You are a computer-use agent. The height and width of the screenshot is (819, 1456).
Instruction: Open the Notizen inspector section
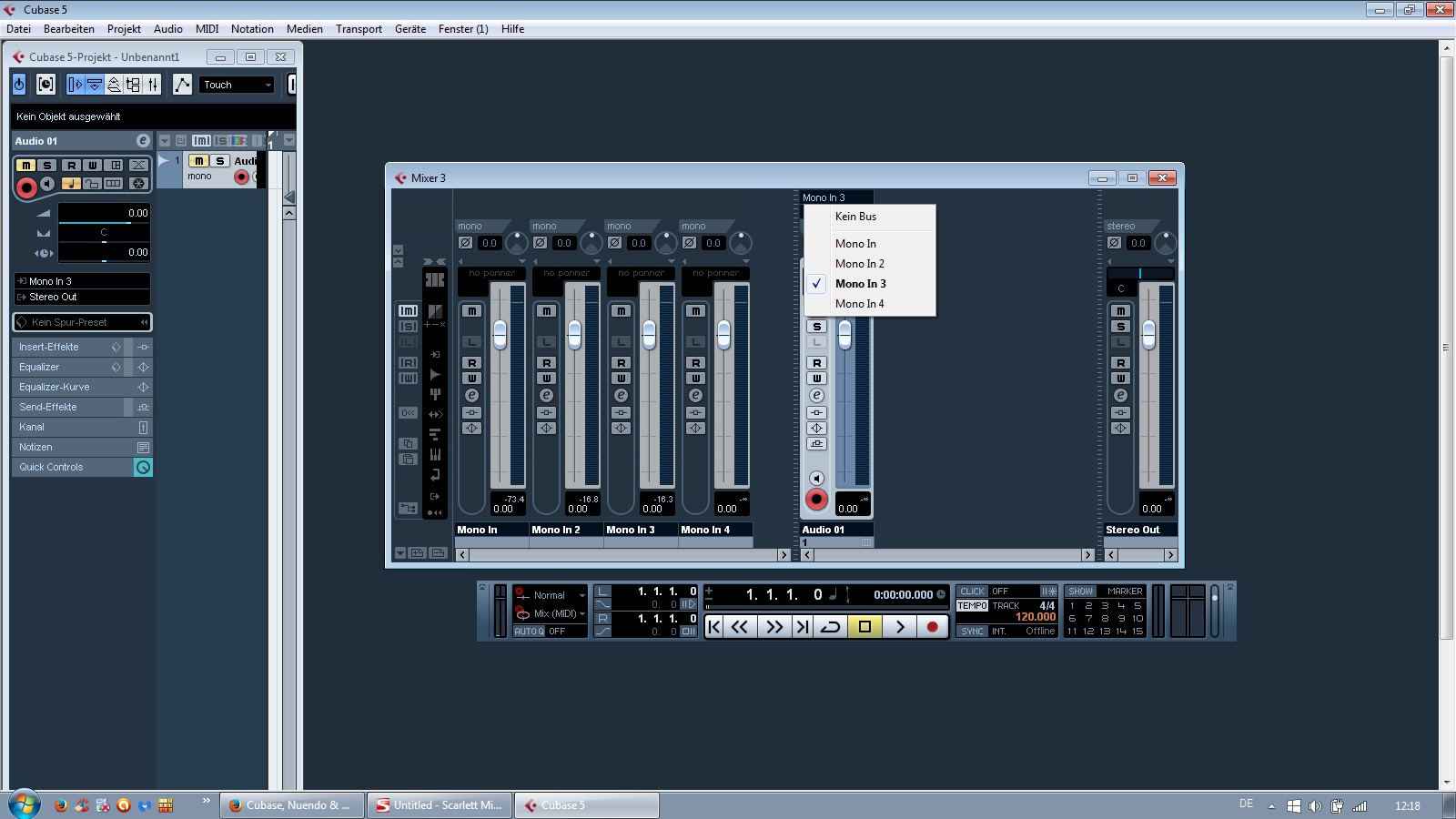[73, 447]
